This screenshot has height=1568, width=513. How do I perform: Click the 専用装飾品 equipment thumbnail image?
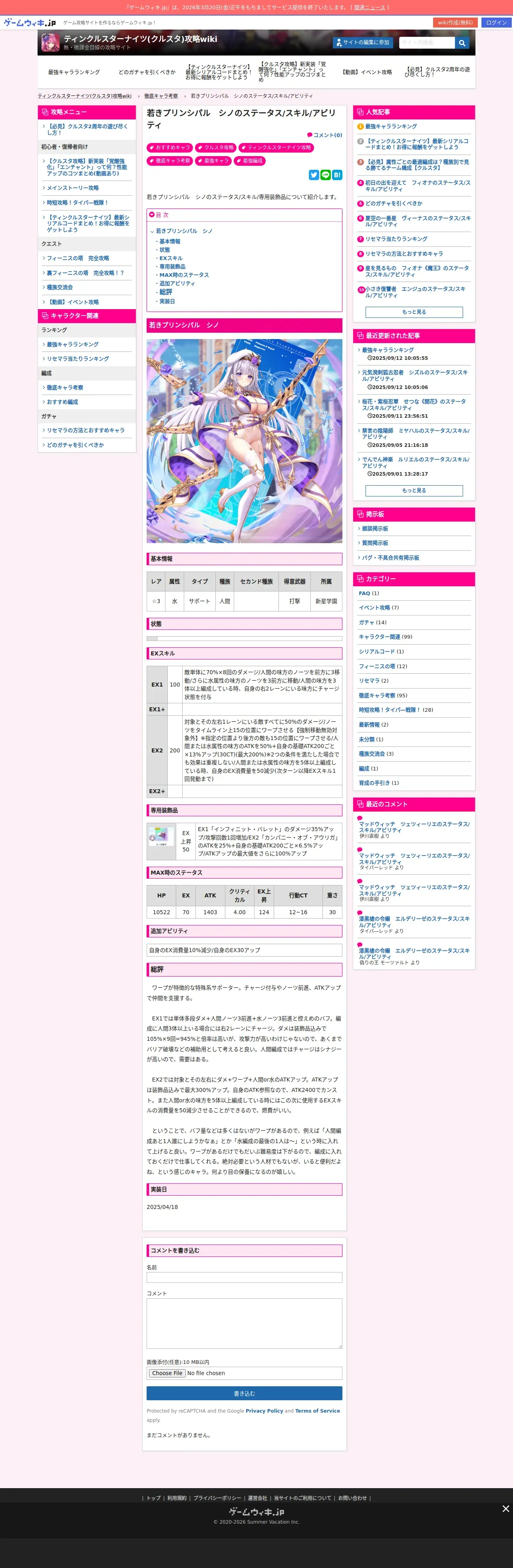point(161,836)
